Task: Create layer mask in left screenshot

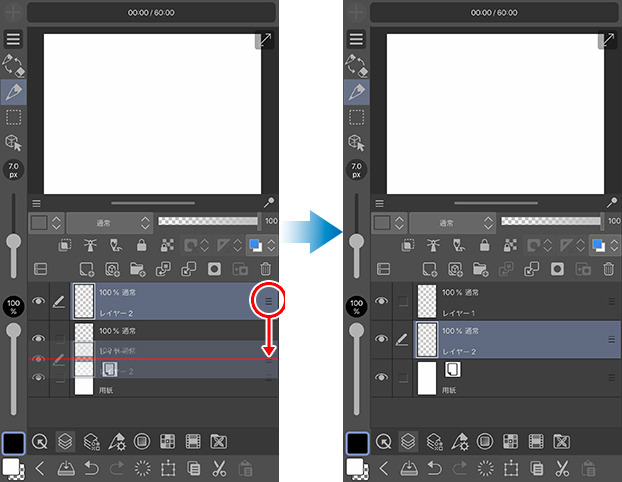Action: click(x=214, y=269)
